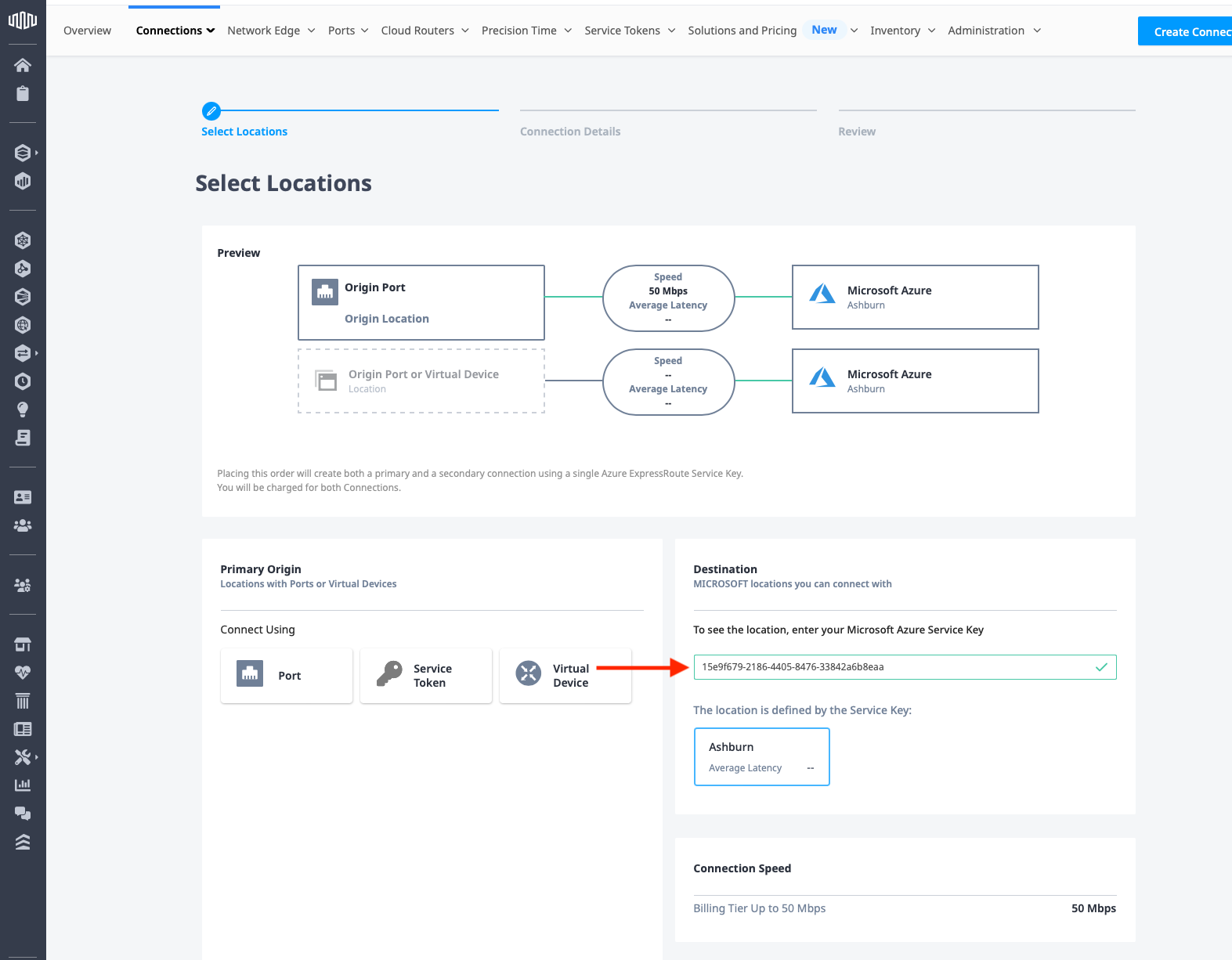Click the green checkmark in the Service Key field
Screen dimensions: 1232x960
tap(1101, 667)
